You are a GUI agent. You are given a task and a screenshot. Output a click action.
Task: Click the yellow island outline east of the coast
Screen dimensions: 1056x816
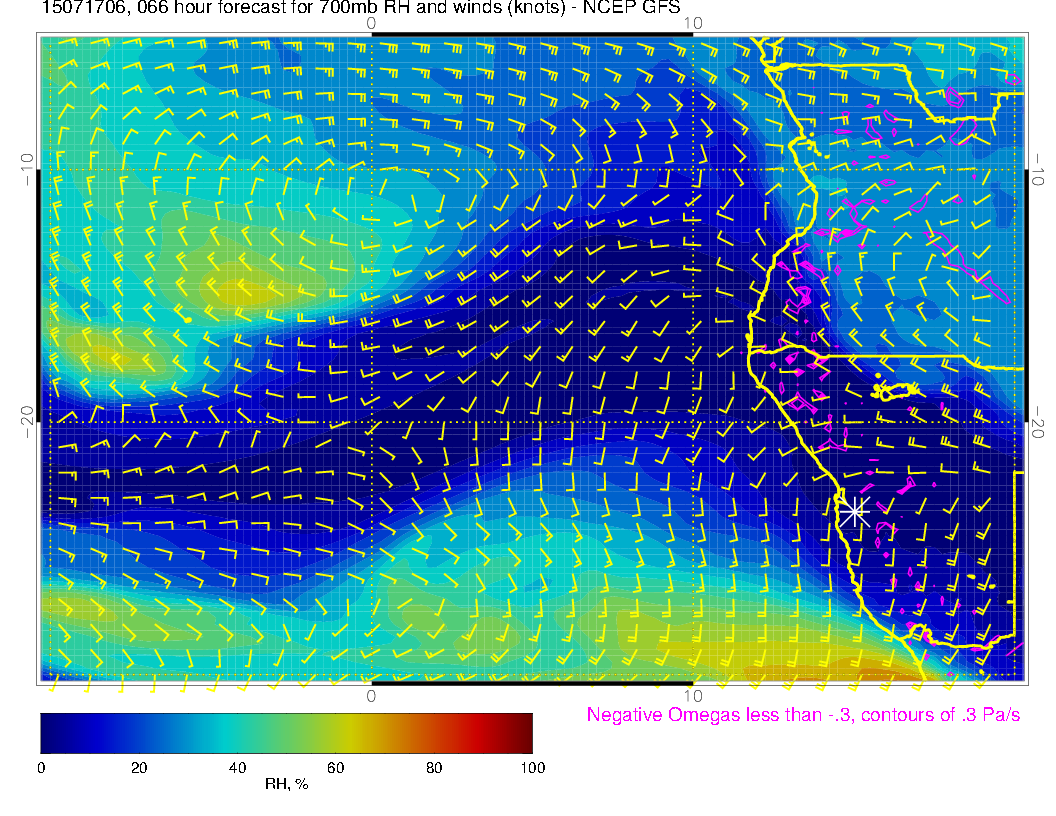tap(895, 390)
